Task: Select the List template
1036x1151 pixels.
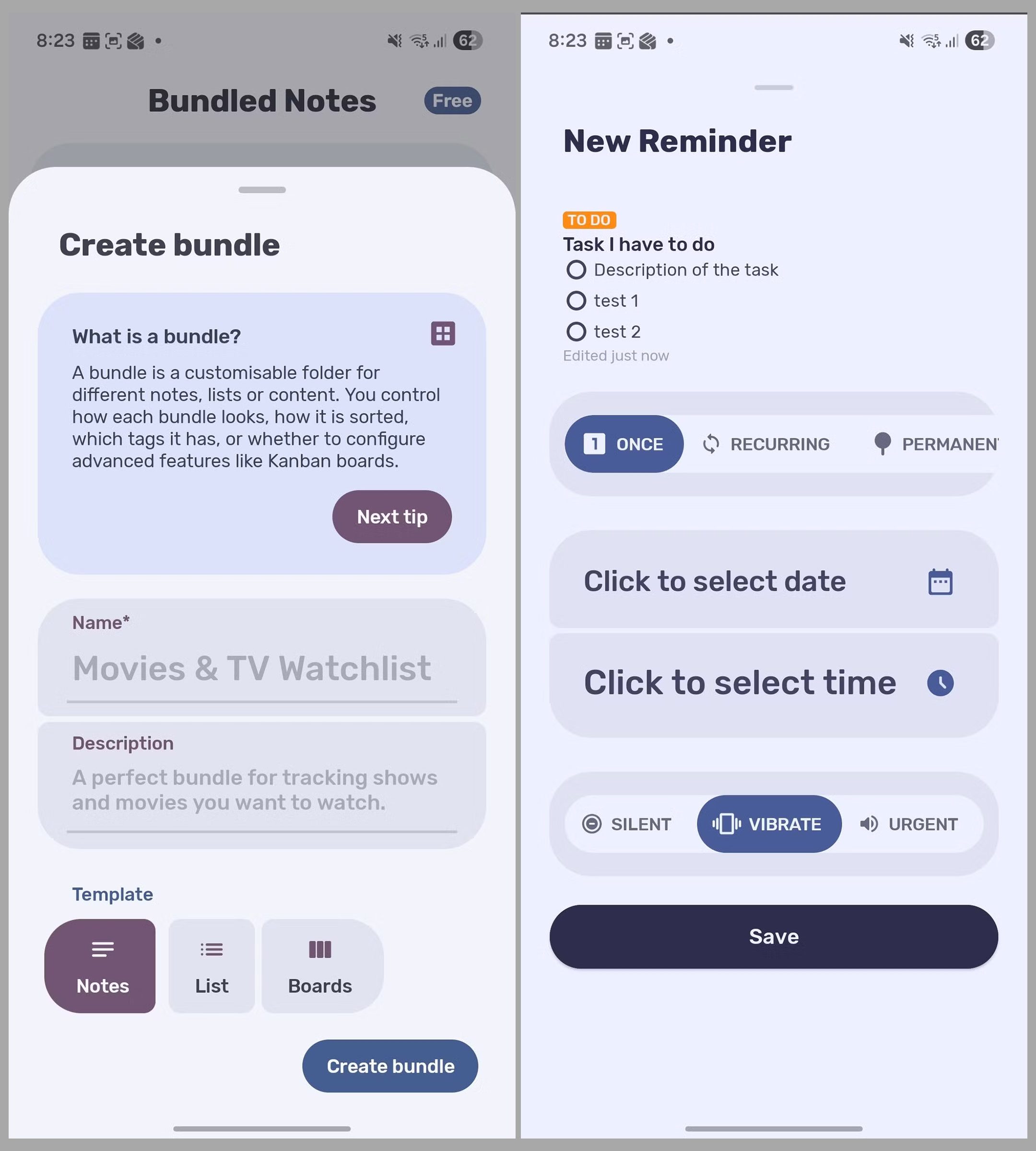Action: coord(212,965)
